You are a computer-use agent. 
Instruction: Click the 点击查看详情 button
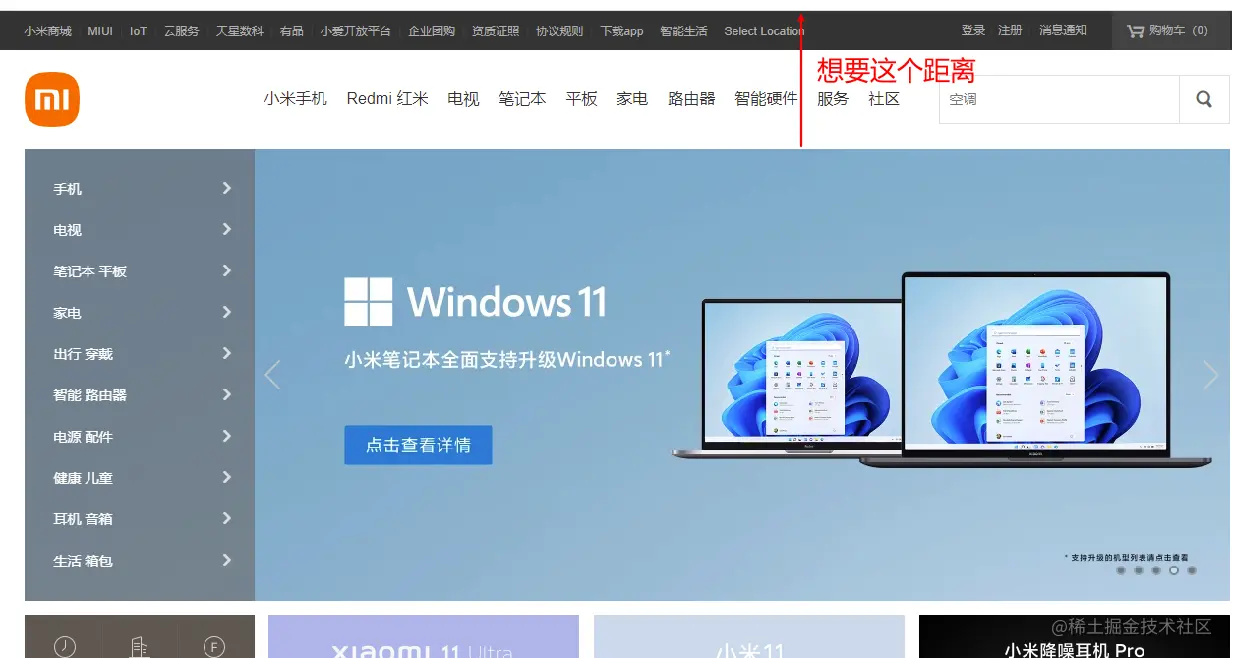point(418,445)
